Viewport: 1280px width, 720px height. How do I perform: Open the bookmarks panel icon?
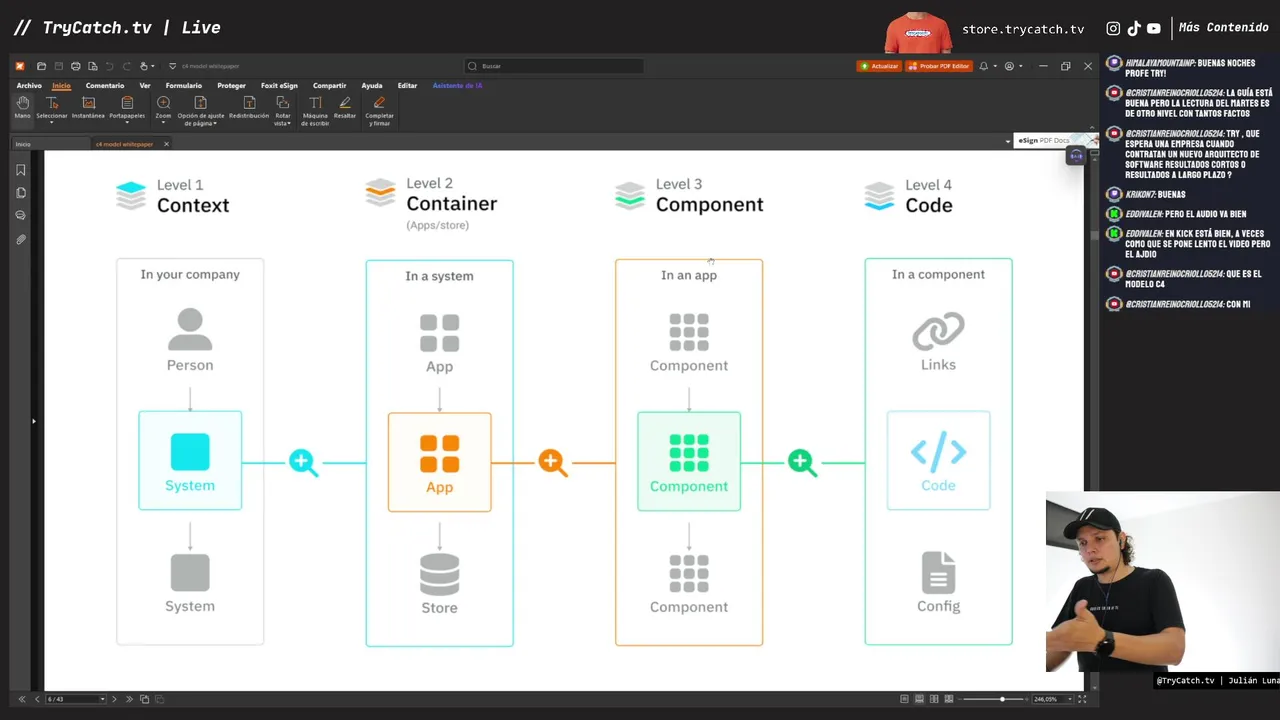pyautogui.click(x=21, y=170)
